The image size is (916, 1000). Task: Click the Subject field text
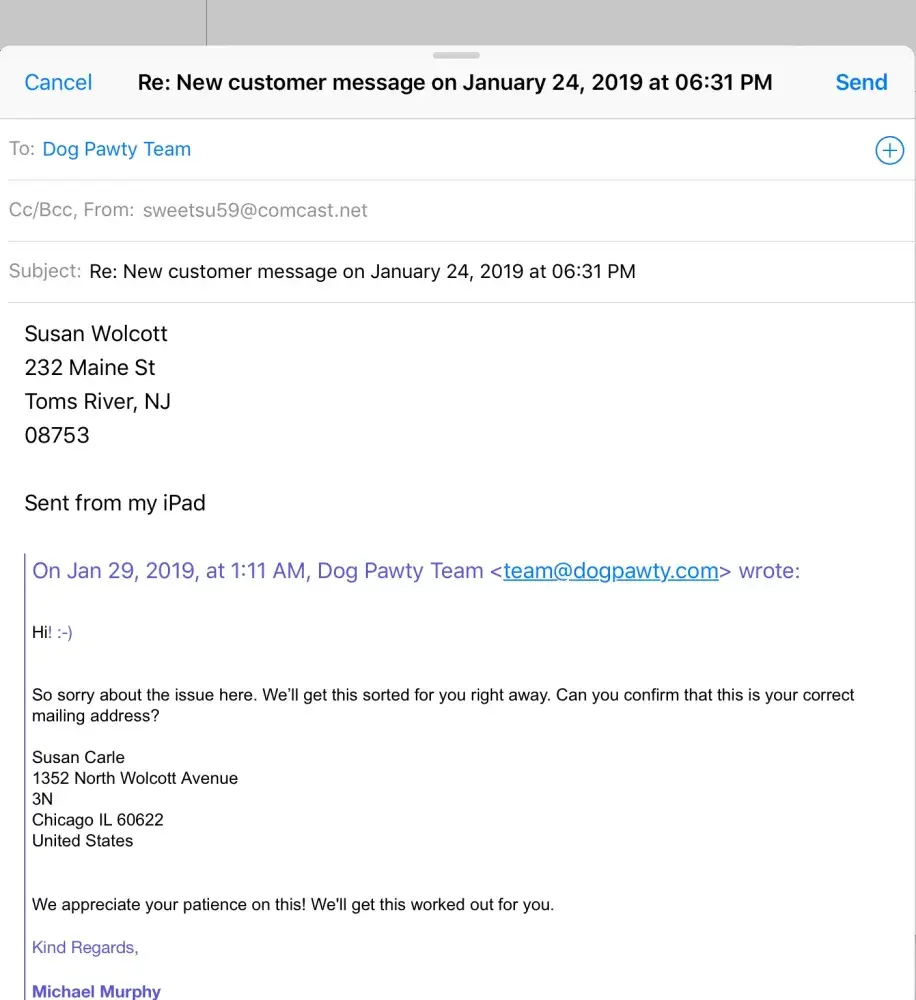362,271
